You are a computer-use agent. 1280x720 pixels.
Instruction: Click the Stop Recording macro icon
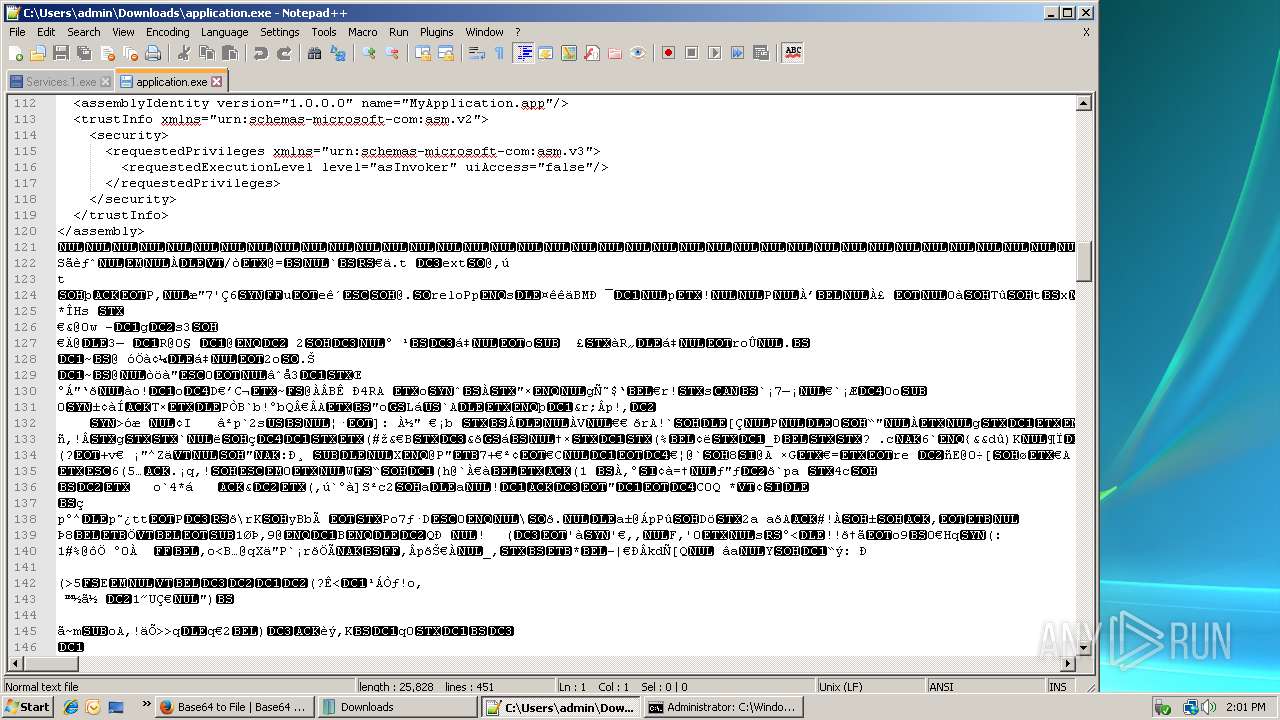692,53
